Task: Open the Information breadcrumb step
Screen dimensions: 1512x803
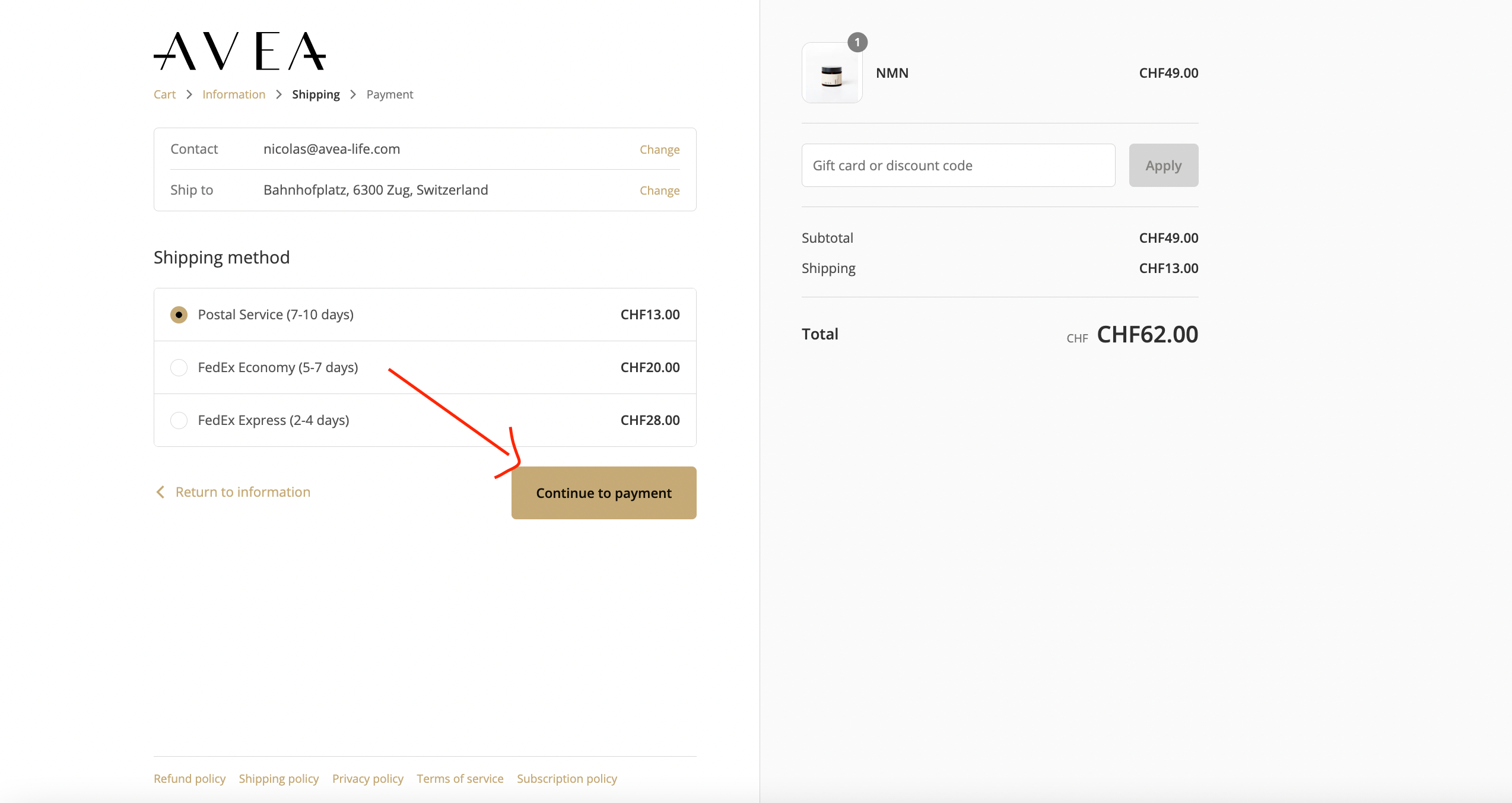Action: pyautogui.click(x=234, y=94)
